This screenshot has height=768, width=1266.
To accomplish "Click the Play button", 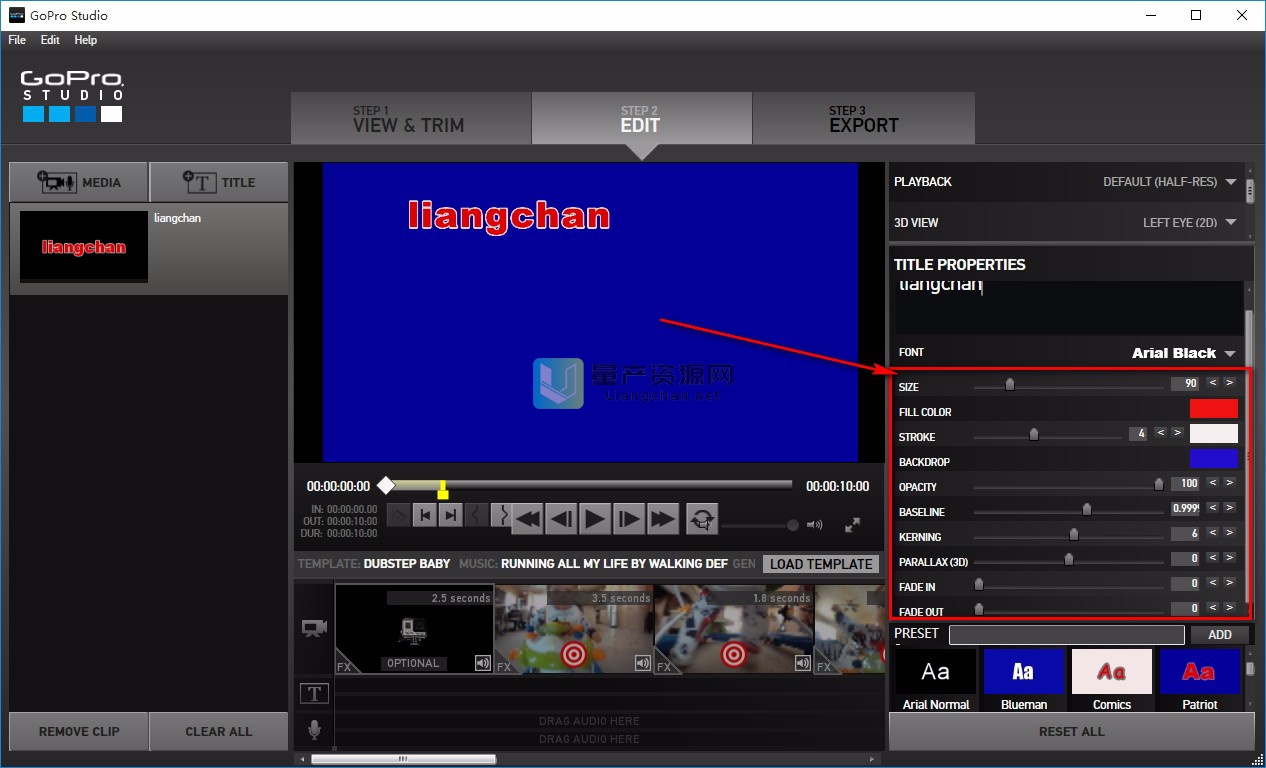I will pyautogui.click(x=595, y=518).
